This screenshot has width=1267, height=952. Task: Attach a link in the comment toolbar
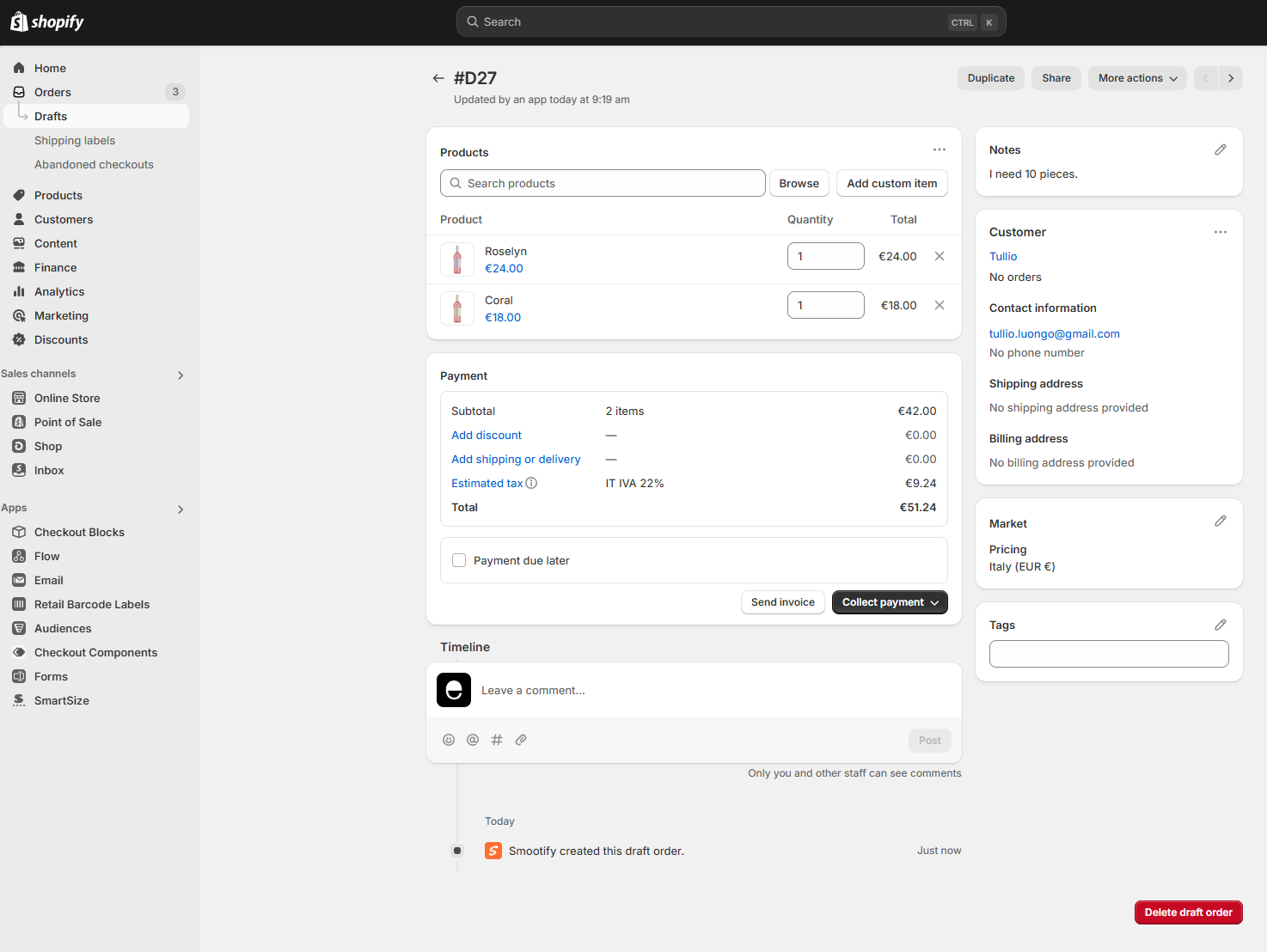(520, 740)
